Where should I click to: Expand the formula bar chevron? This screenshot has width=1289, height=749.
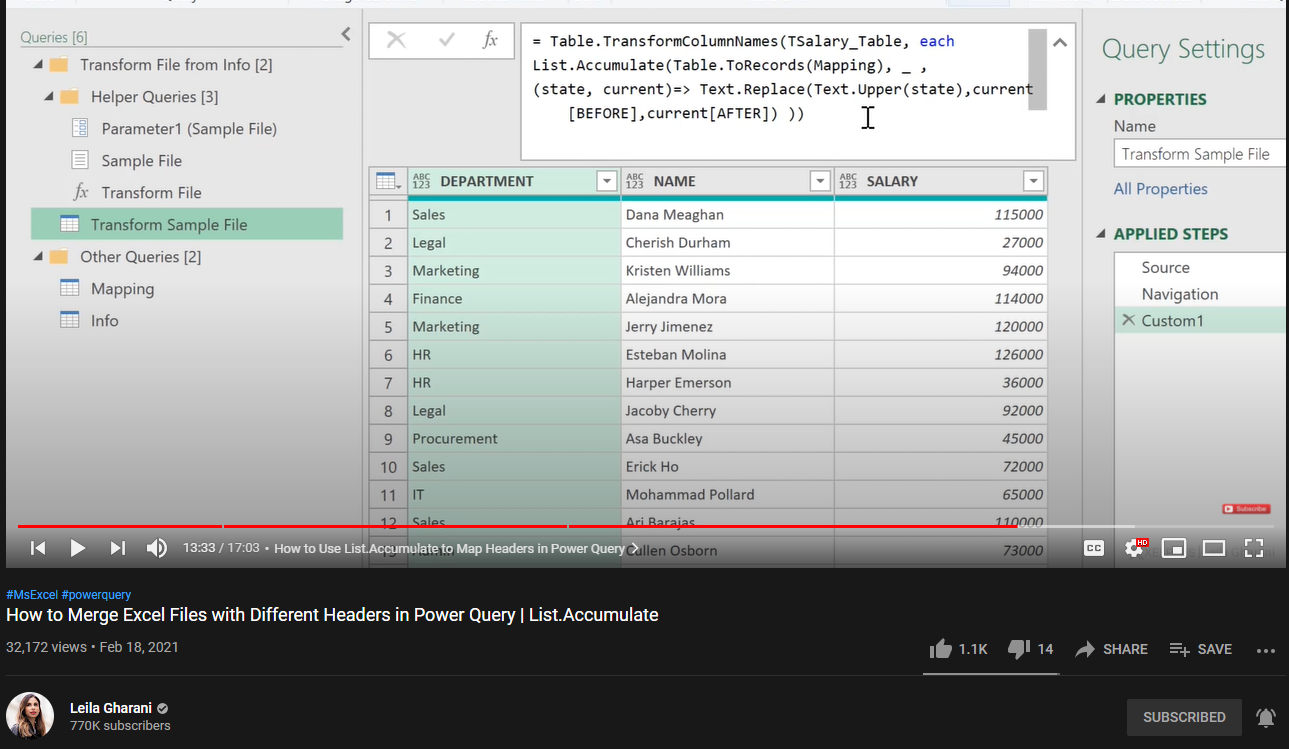click(1060, 43)
